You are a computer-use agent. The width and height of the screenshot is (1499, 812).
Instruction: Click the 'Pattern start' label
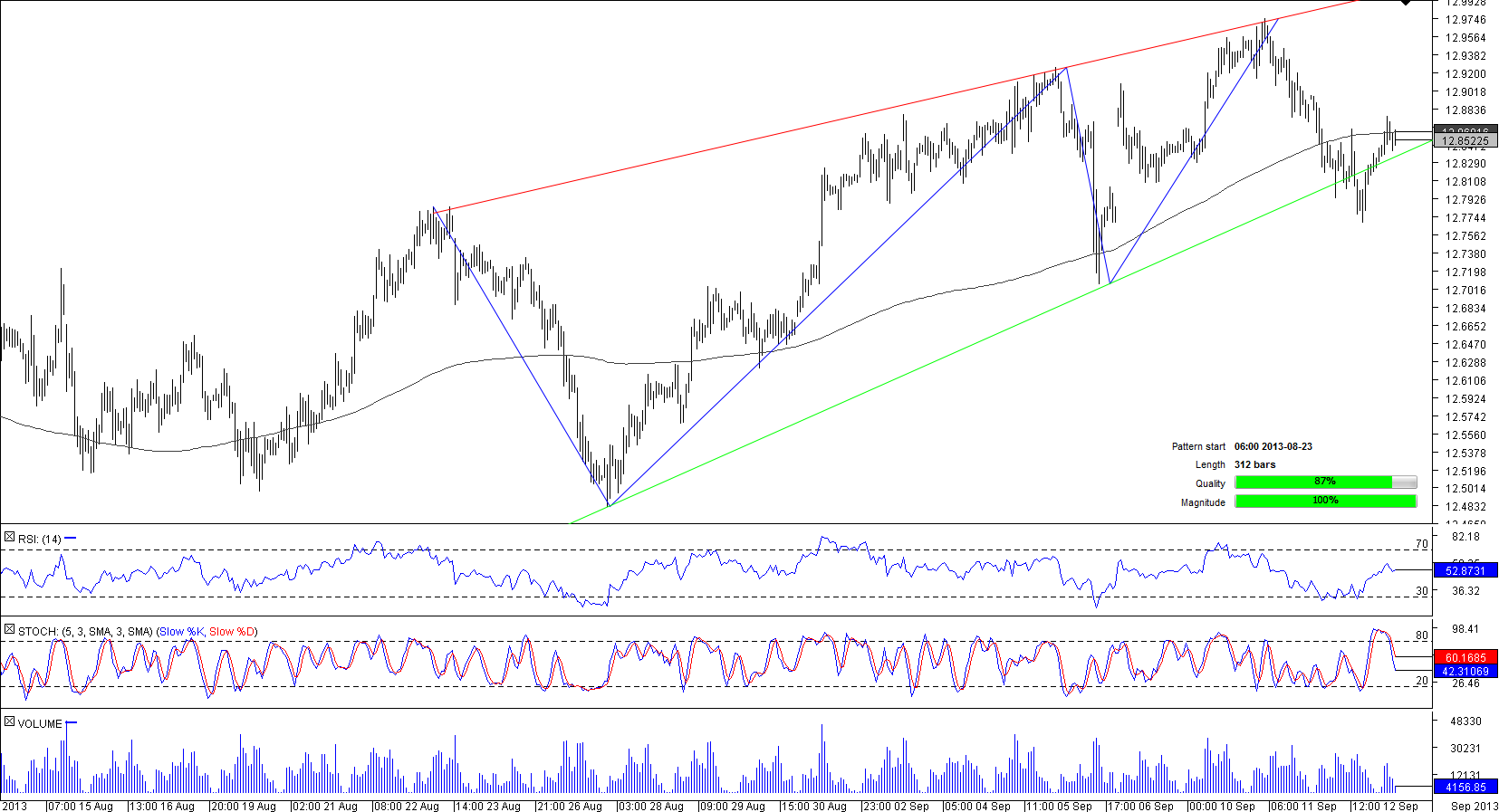coord(1198,446)
